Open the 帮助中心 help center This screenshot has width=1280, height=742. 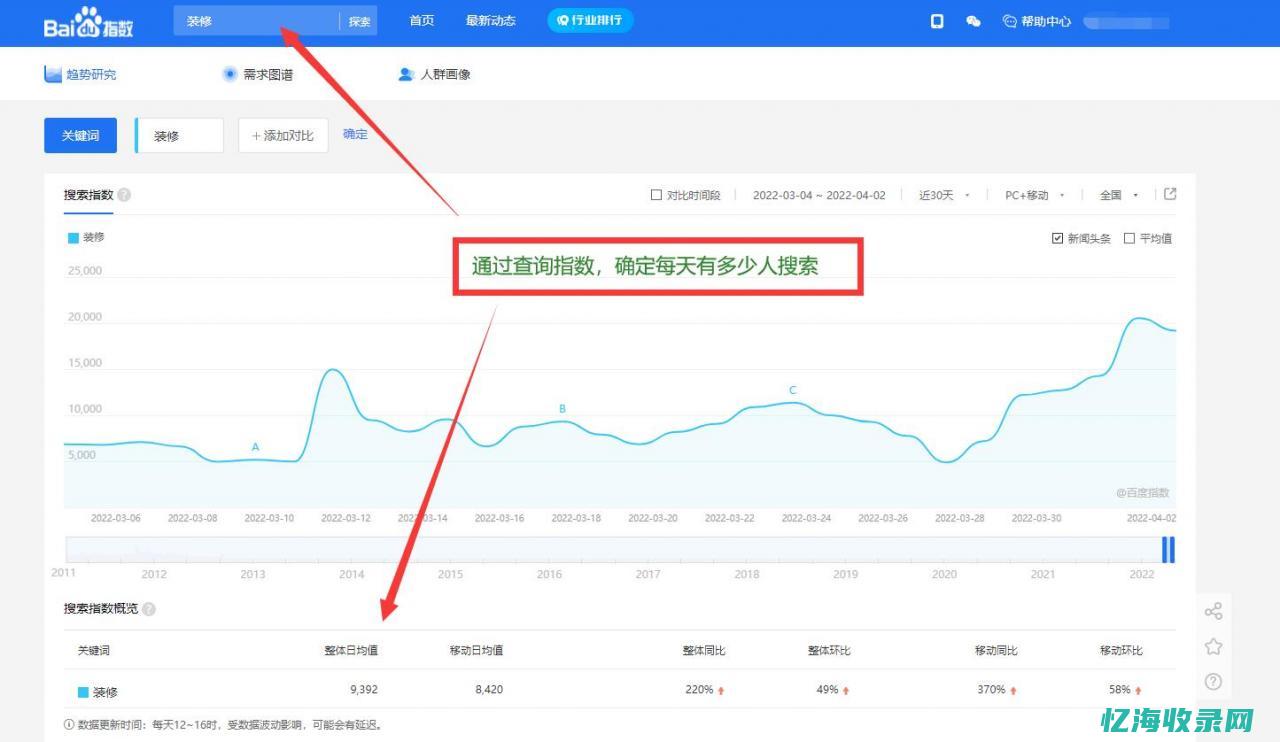pyautogui.click(x=1036, y=20)
